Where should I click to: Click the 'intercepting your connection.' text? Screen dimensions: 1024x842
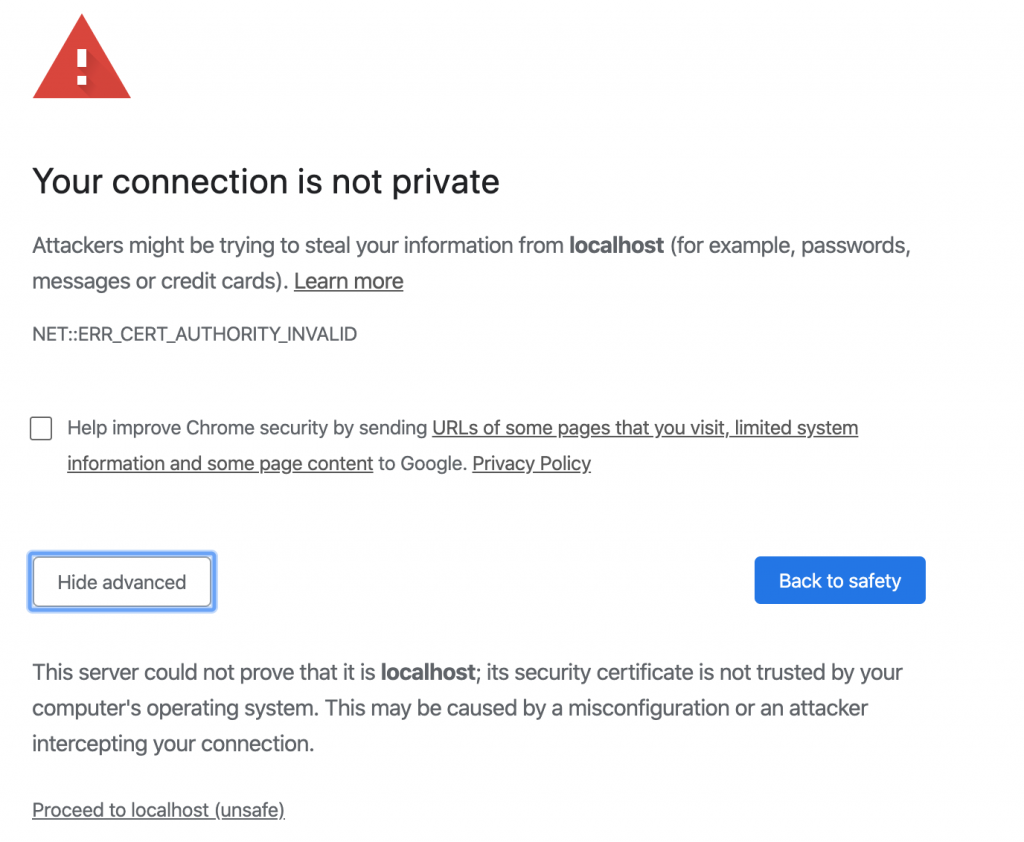coord(173,744)
